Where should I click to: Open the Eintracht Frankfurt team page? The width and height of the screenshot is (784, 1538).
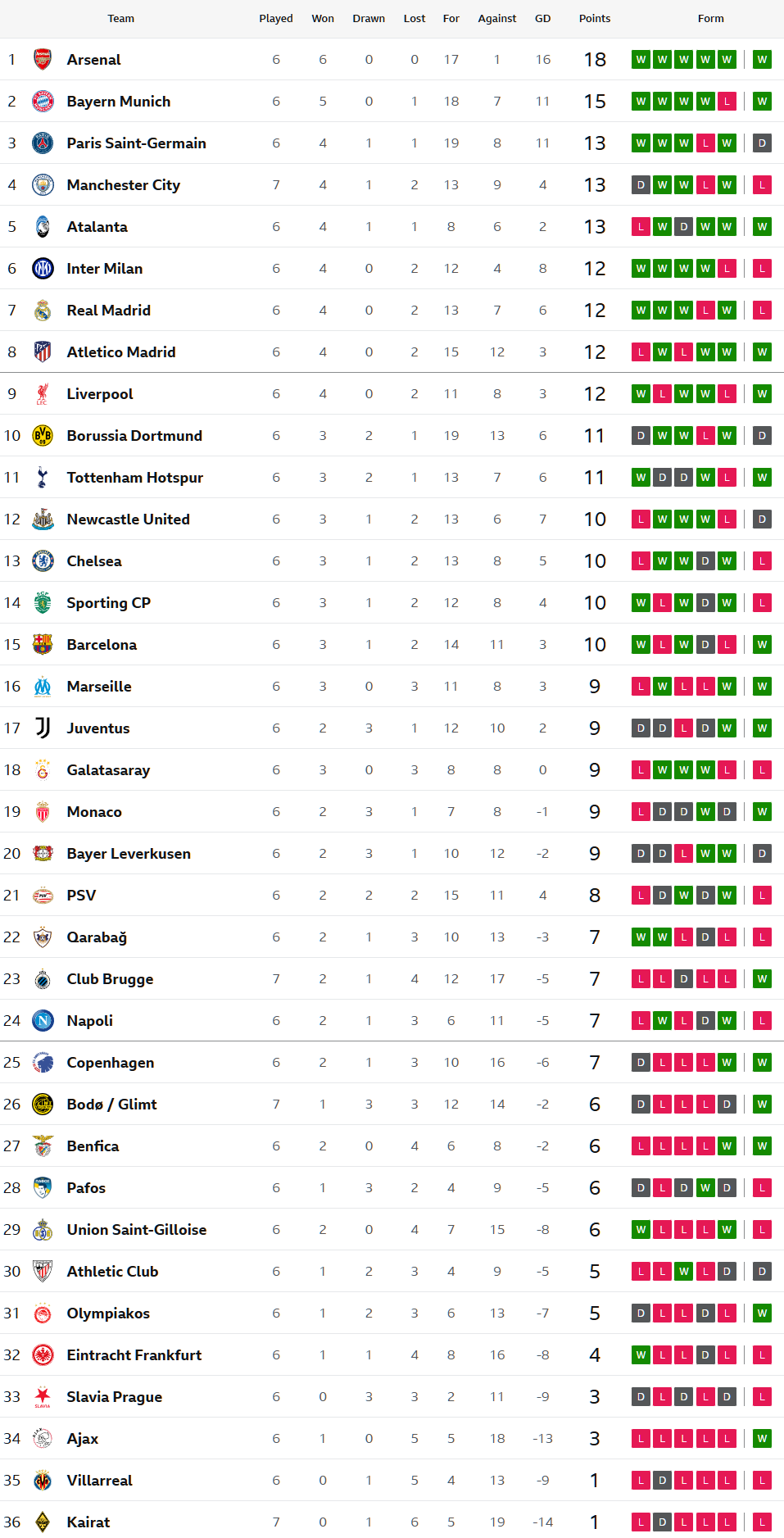tap(134, 1354)
